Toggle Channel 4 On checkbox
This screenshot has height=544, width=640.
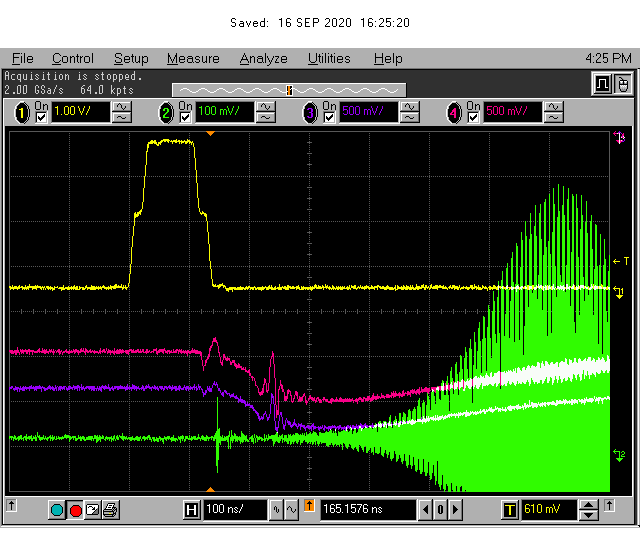point(473,118)
